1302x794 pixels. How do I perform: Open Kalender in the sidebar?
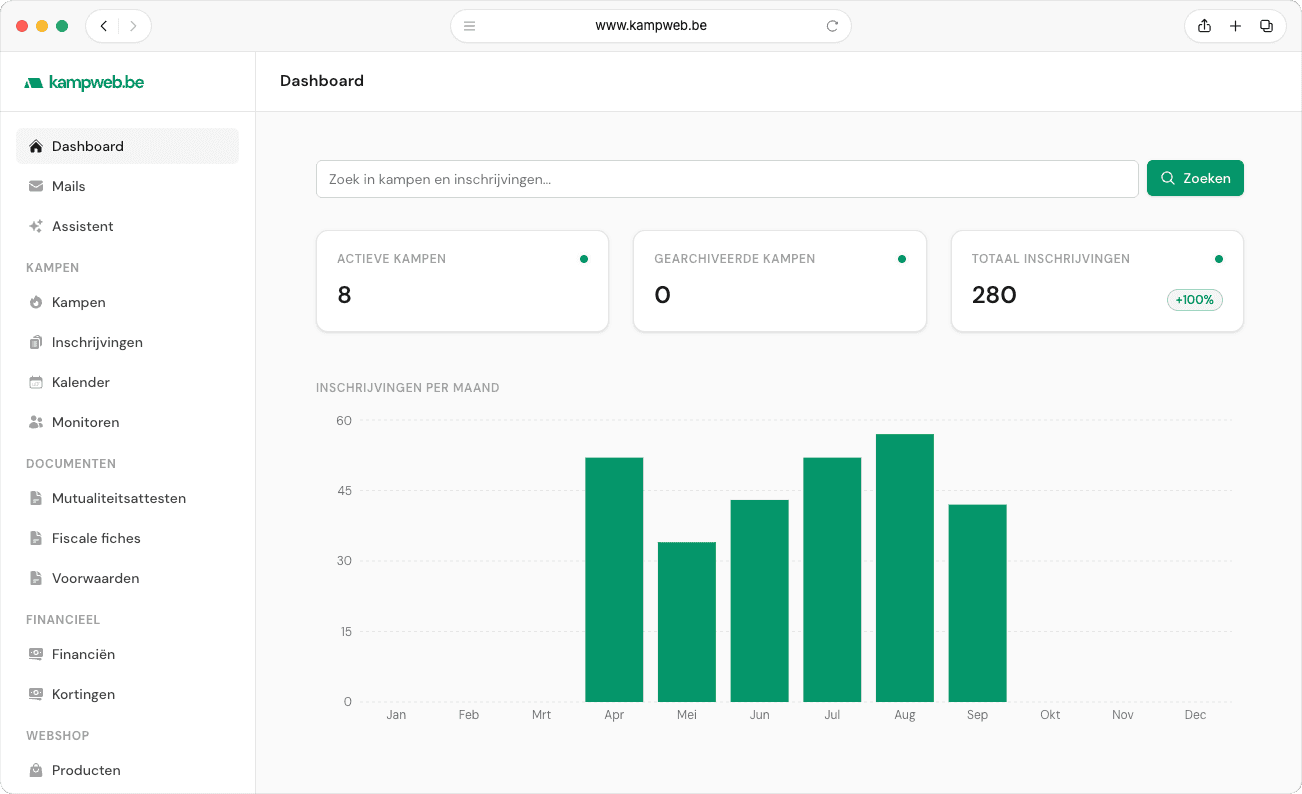point(127,382)
